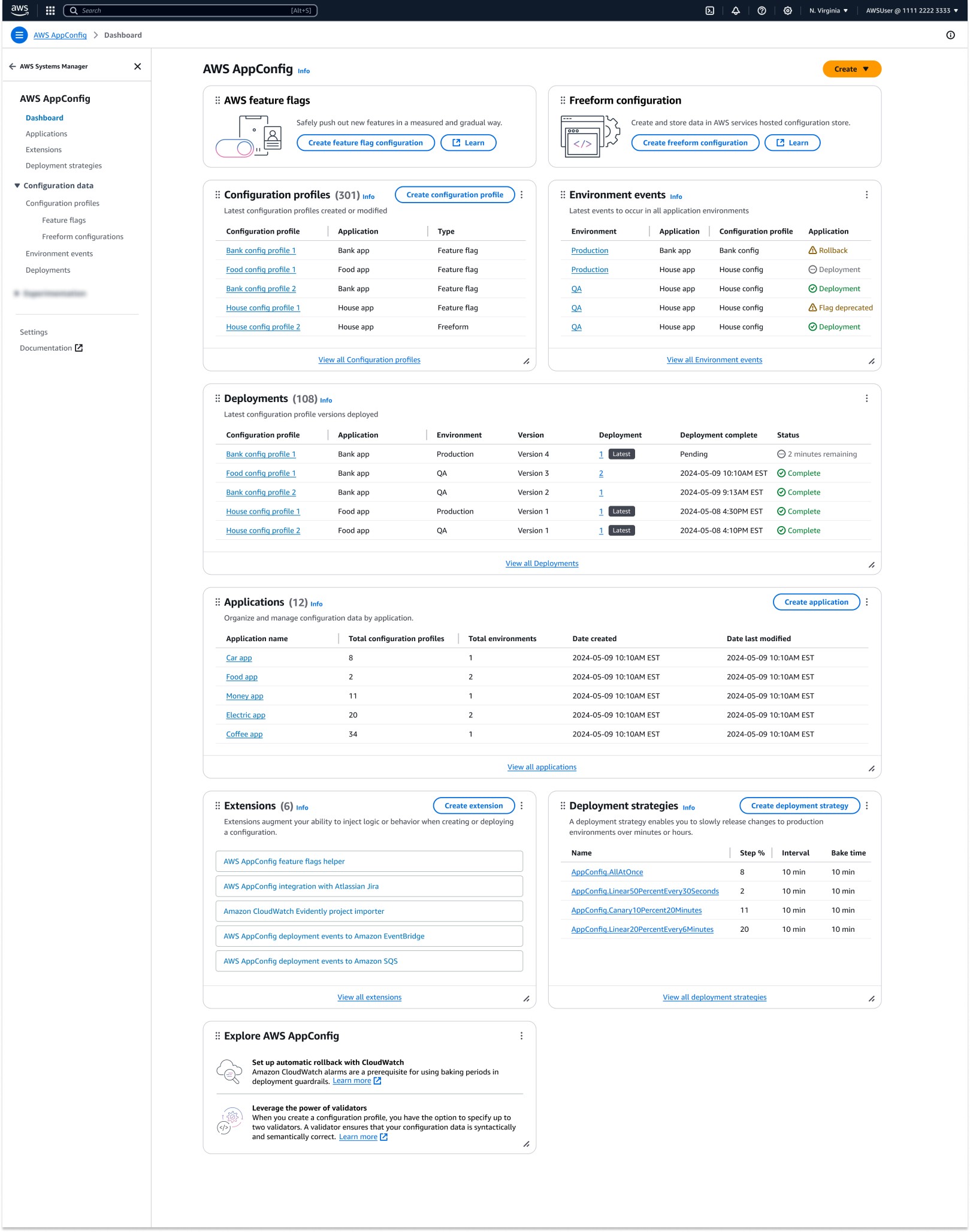Viewport: 970px width, 1232px height.
Task: Open Feature flags in side navigation
Action: click(x=64, y=221)
